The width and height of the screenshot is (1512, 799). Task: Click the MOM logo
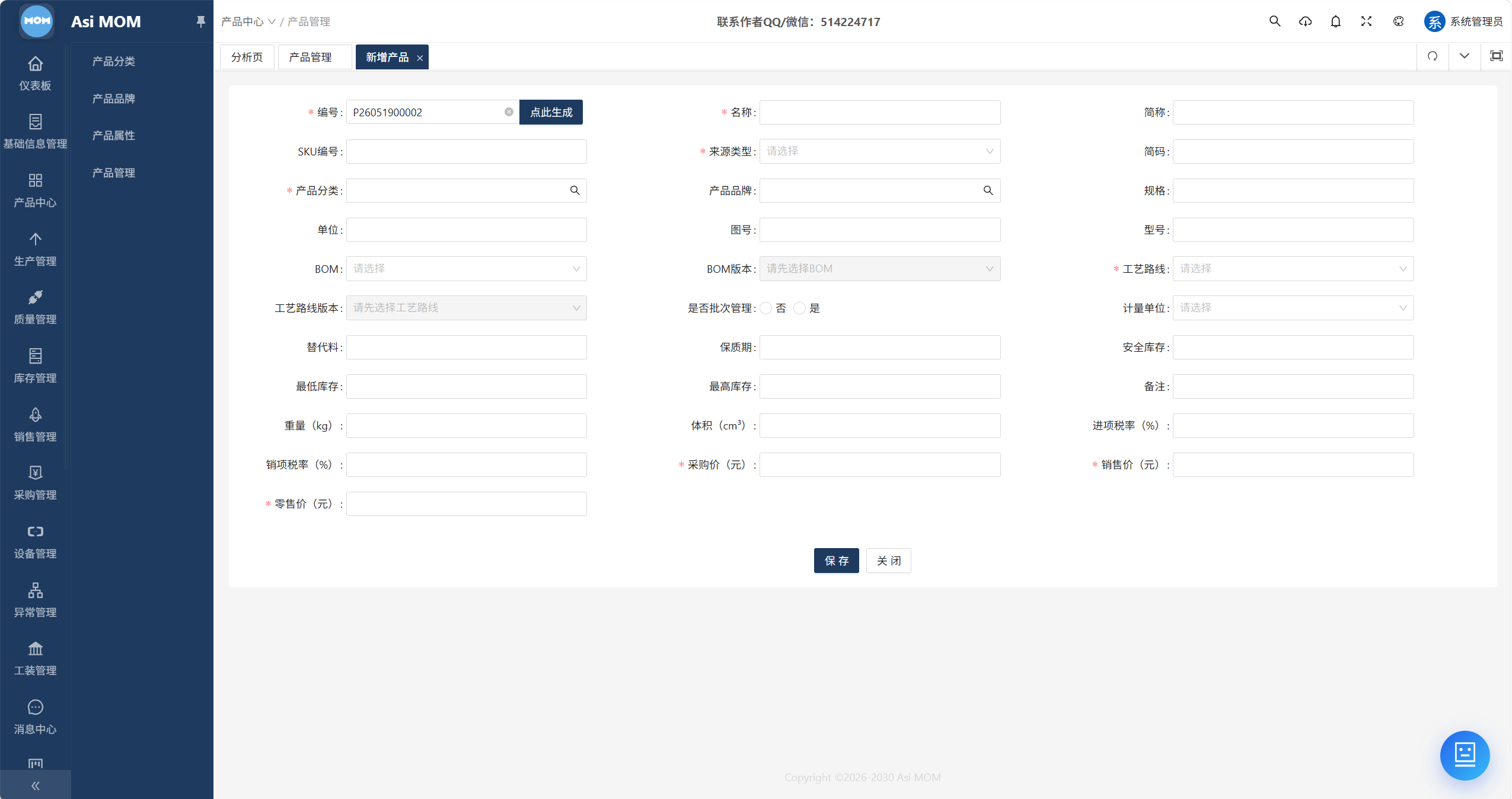[x=37, y=21]
